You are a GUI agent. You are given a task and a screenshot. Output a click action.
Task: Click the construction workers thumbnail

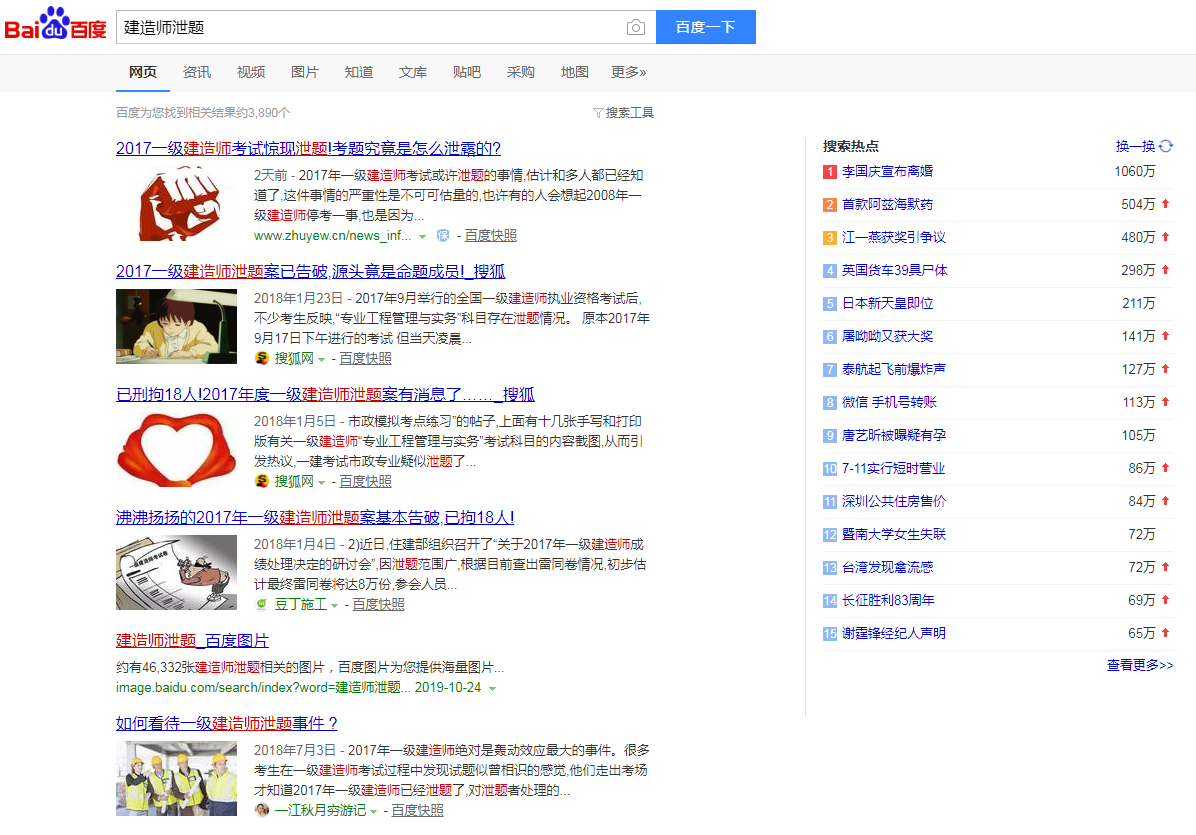176,779
